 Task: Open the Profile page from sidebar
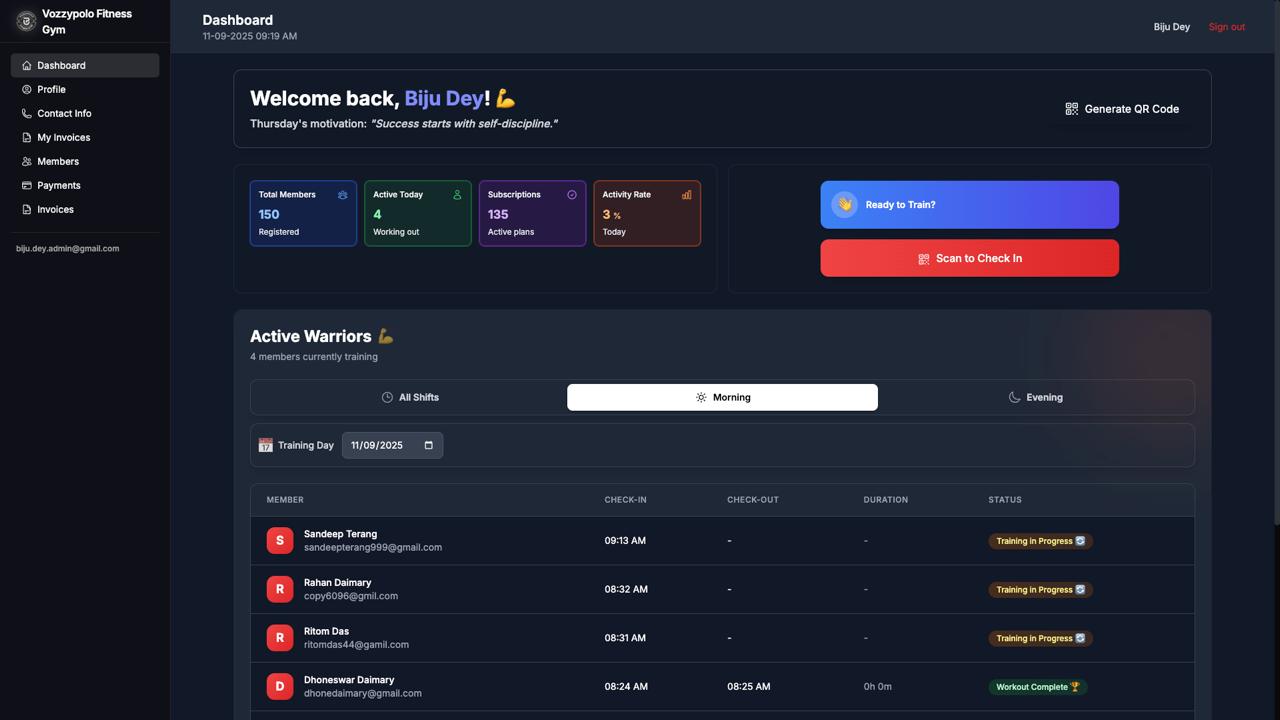51,90
